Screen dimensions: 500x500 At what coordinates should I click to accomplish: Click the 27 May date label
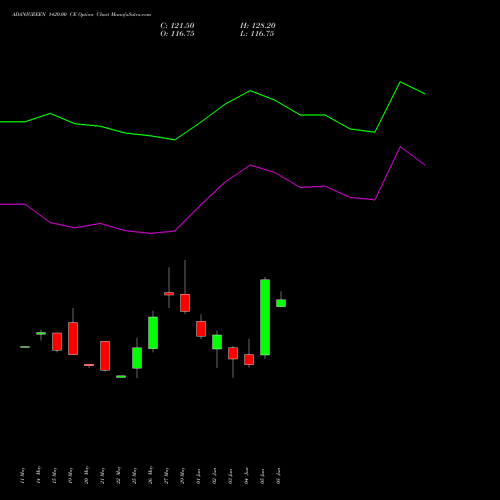166,475
